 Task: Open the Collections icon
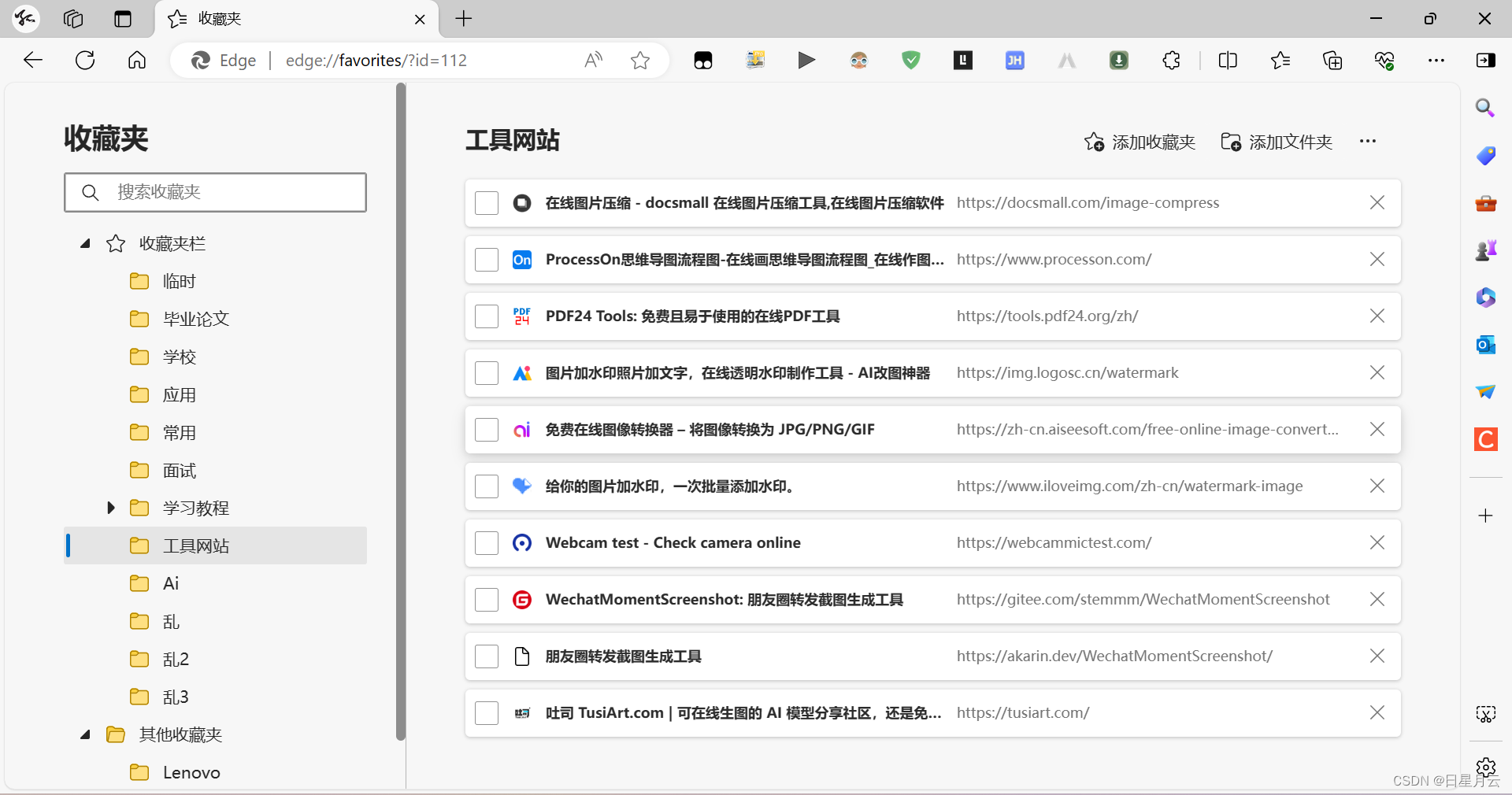pyautogui.click(x=1332, y=61)
